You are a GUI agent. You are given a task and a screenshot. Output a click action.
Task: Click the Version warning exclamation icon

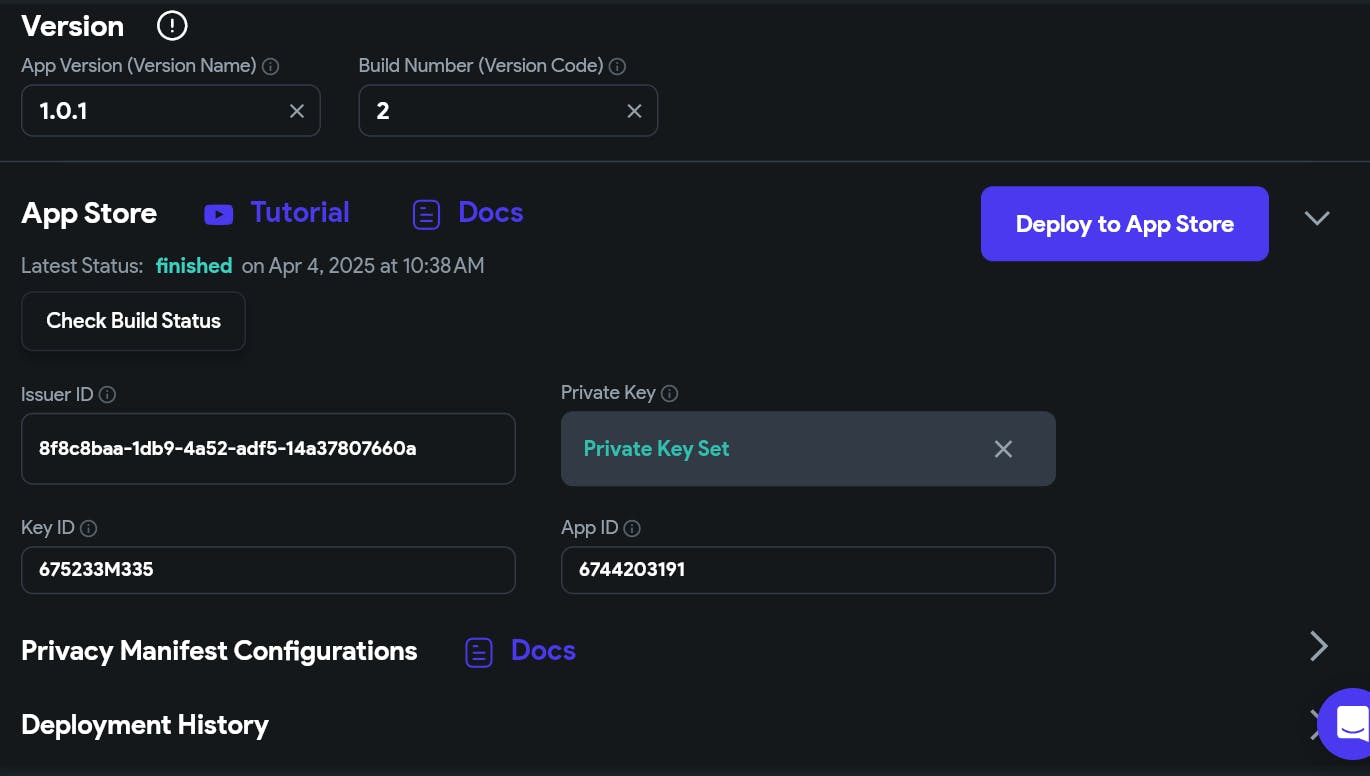pos(172,26)
